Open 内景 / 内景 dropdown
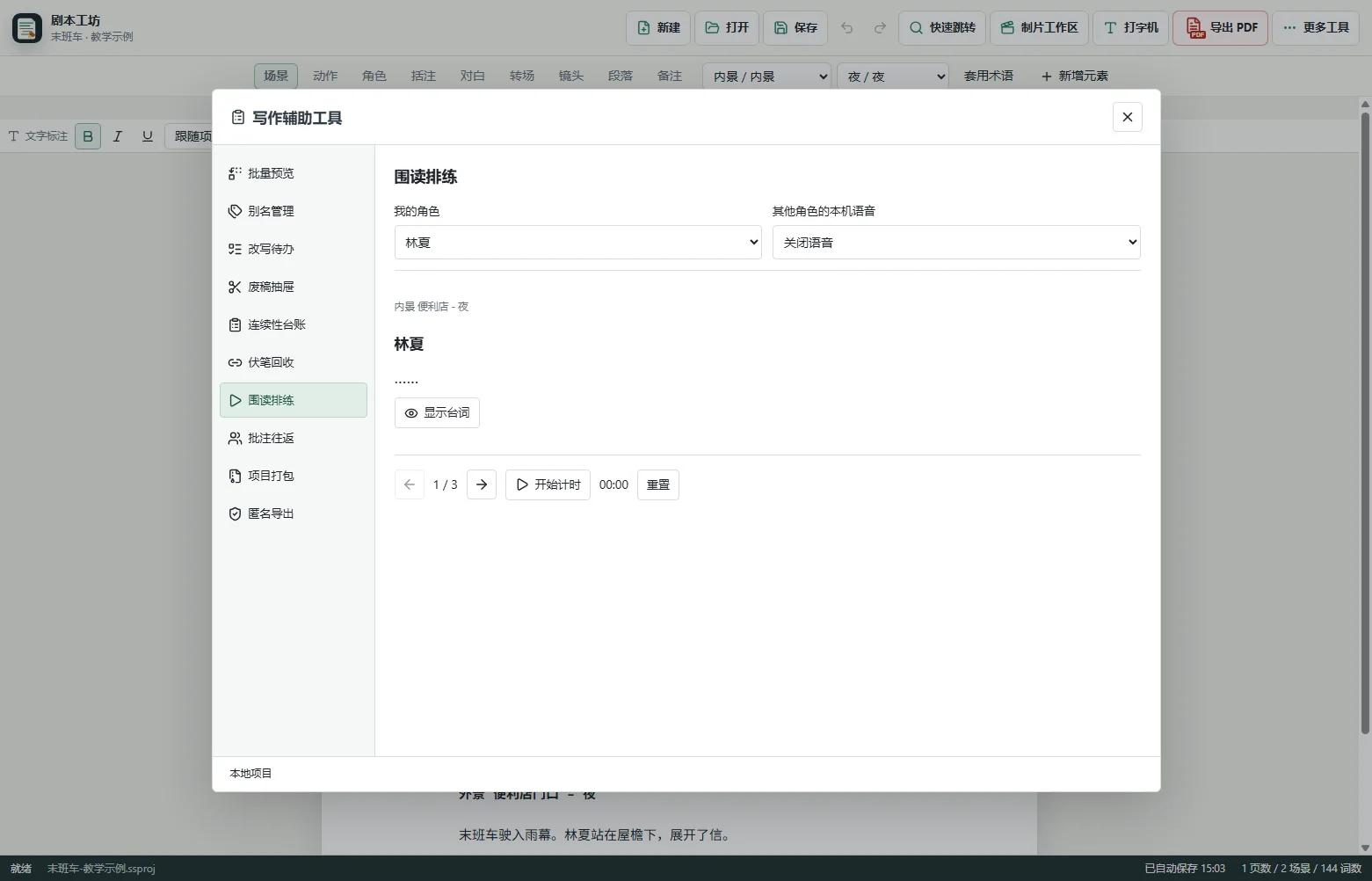Image resolution: width=1372 pixels, height=881 pixels. point(766,76)
